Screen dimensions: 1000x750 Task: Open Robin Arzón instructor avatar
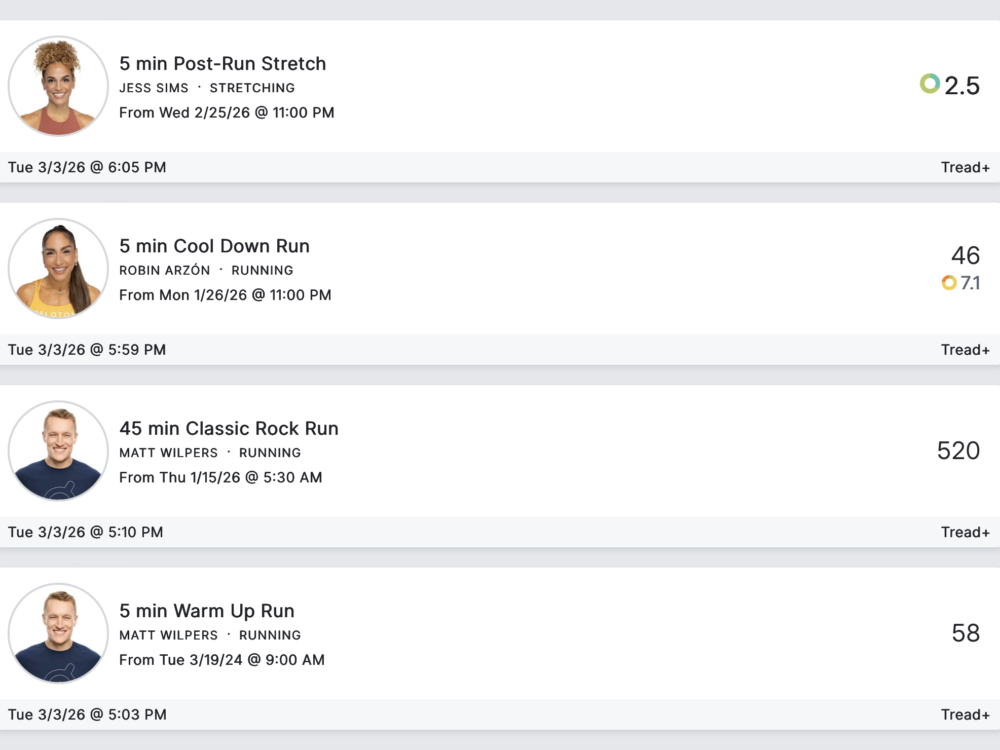(x=58, y=268)
